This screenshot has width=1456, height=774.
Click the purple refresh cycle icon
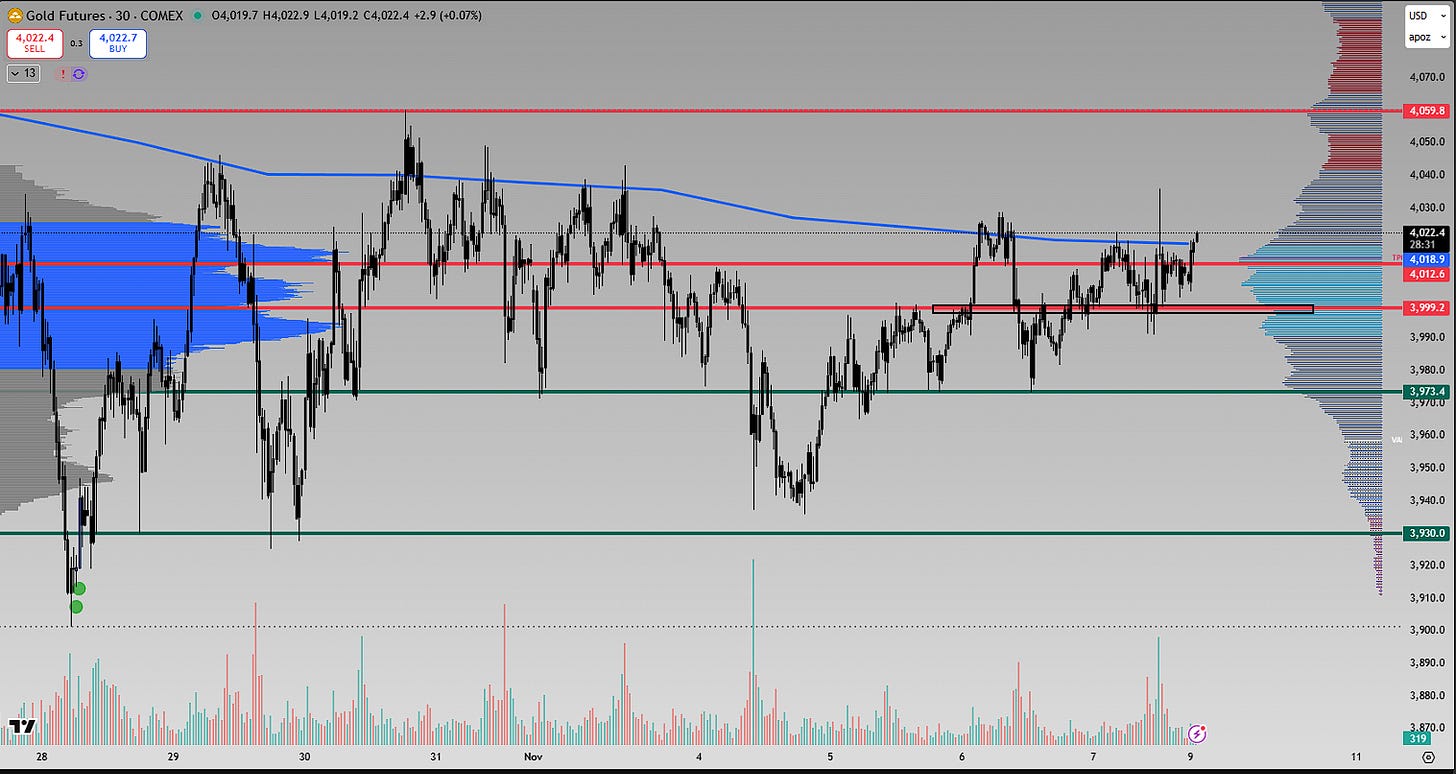pyautogui.click(x=79, y=74)
